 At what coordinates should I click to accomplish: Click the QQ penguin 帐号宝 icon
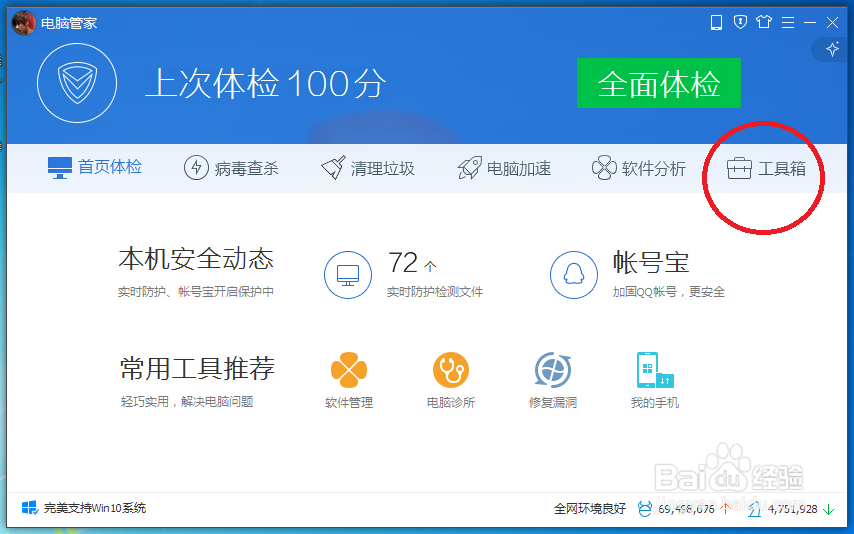coord(574,275)
